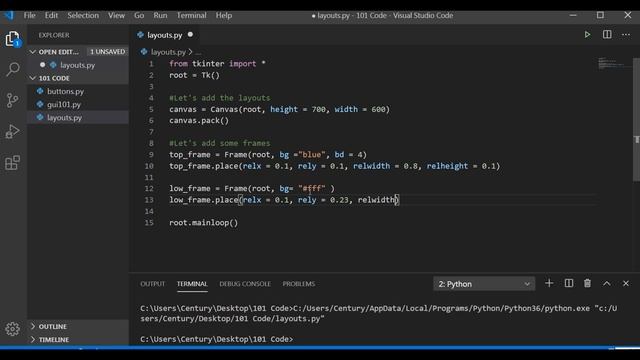Viewport: 640px width, 360px height.
Task: Switch to the Terminal panel tab
Action: click(x=192, y=284)
